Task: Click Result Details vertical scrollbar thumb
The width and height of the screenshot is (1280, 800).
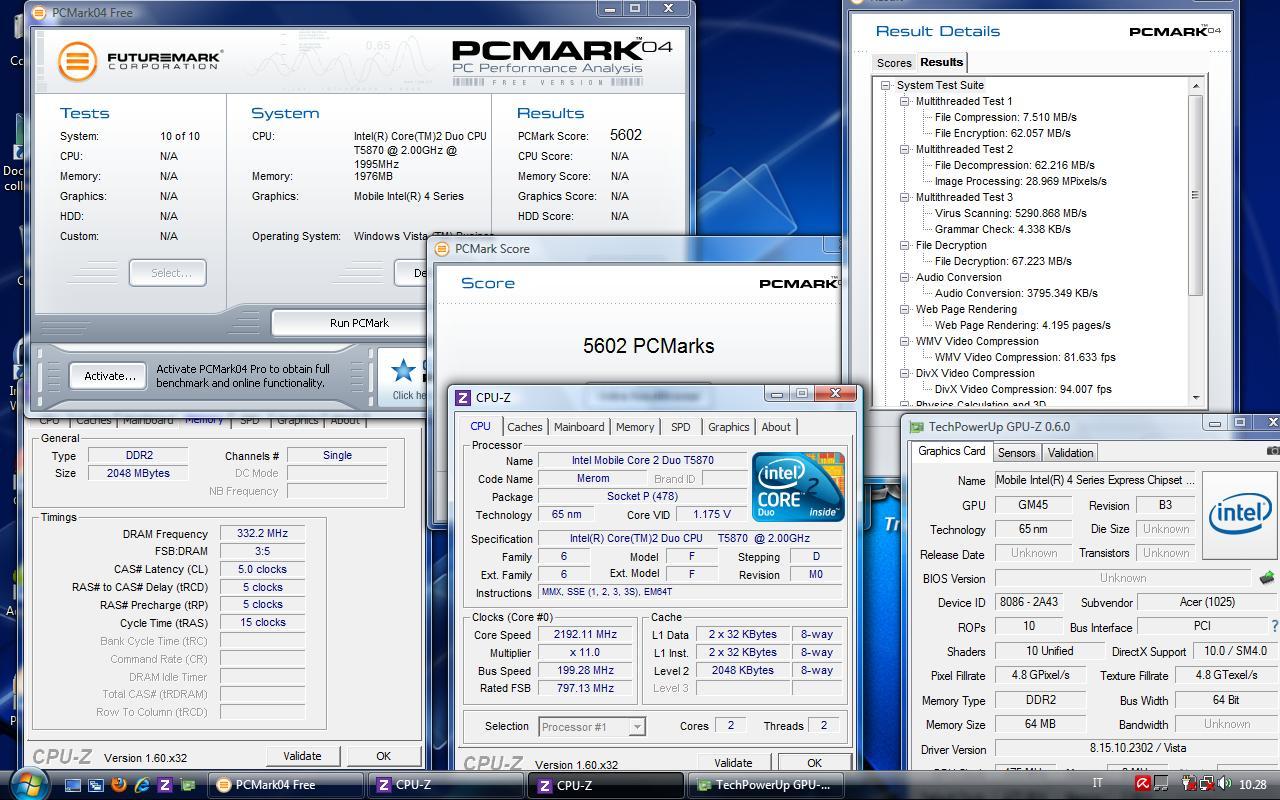Action: point(1196,196)
